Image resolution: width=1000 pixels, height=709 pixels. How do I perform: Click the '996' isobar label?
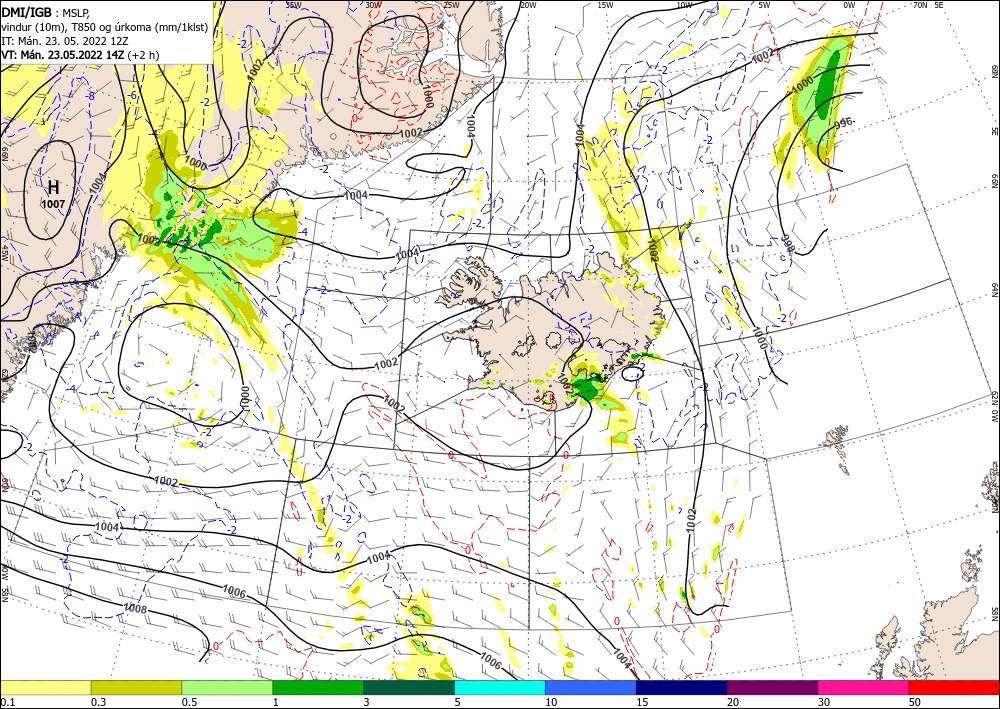[x=843, y=121]
